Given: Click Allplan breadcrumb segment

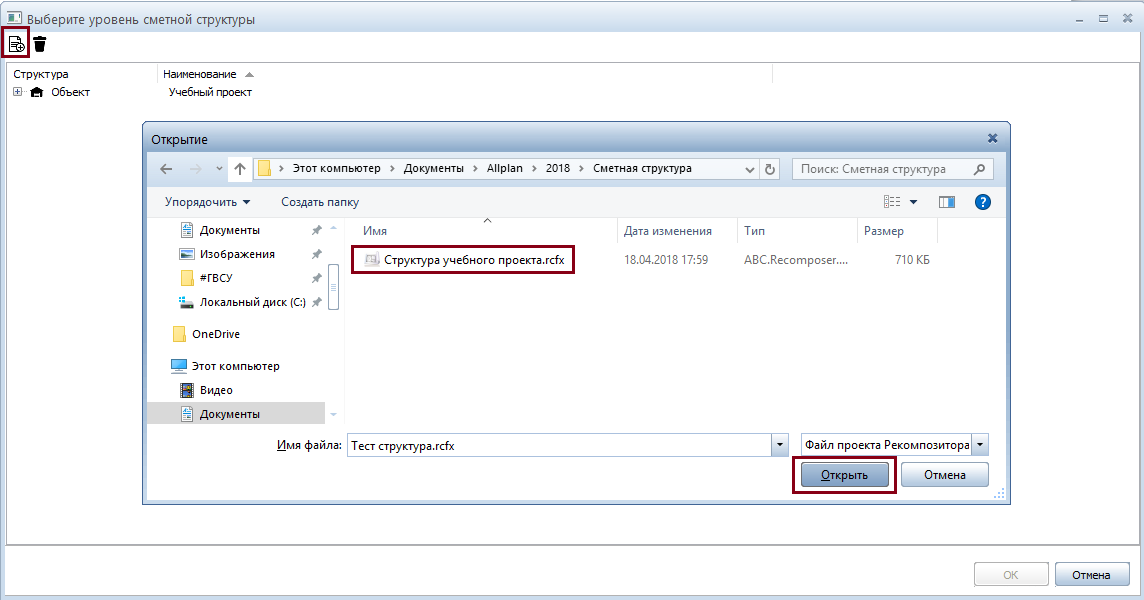Looking at the screenshot, I should (x=505, y=168).
